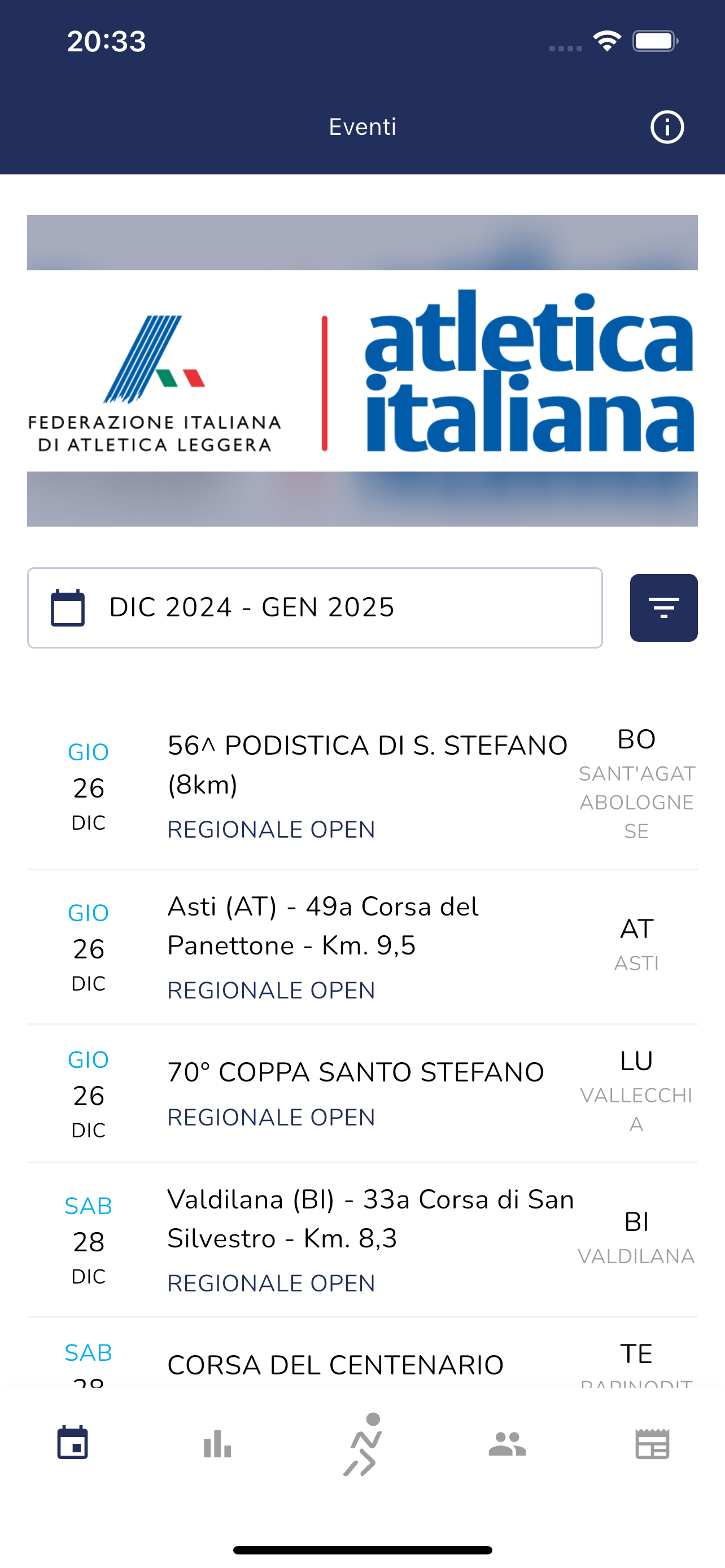Switch to the statistics bar chart tab
The height and width of the screenshot is (1568, 725).
pos(217,1444)
